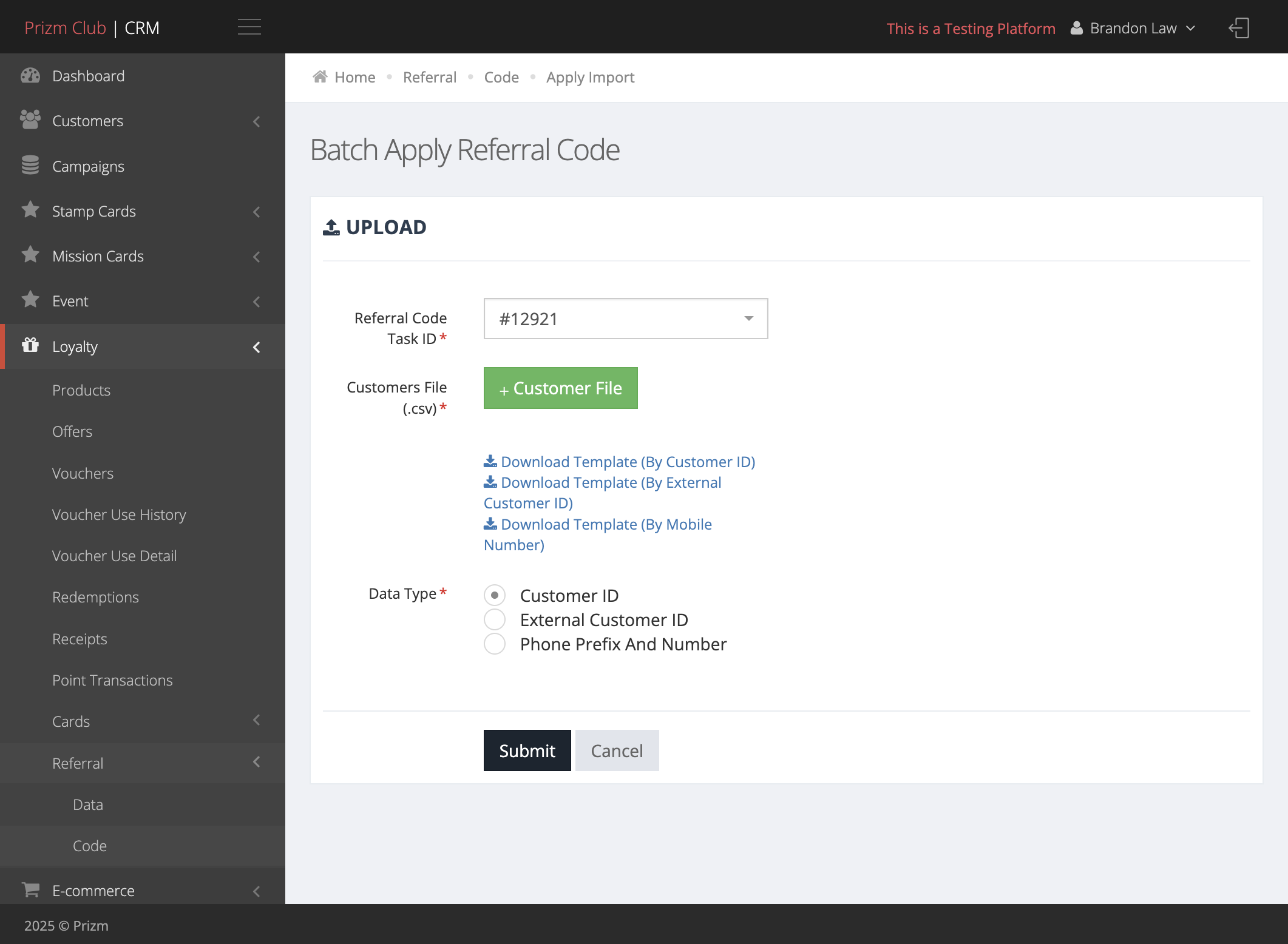Select the External Customer ID radio option
Viewport: 1288px width, 944px height.
495,619
